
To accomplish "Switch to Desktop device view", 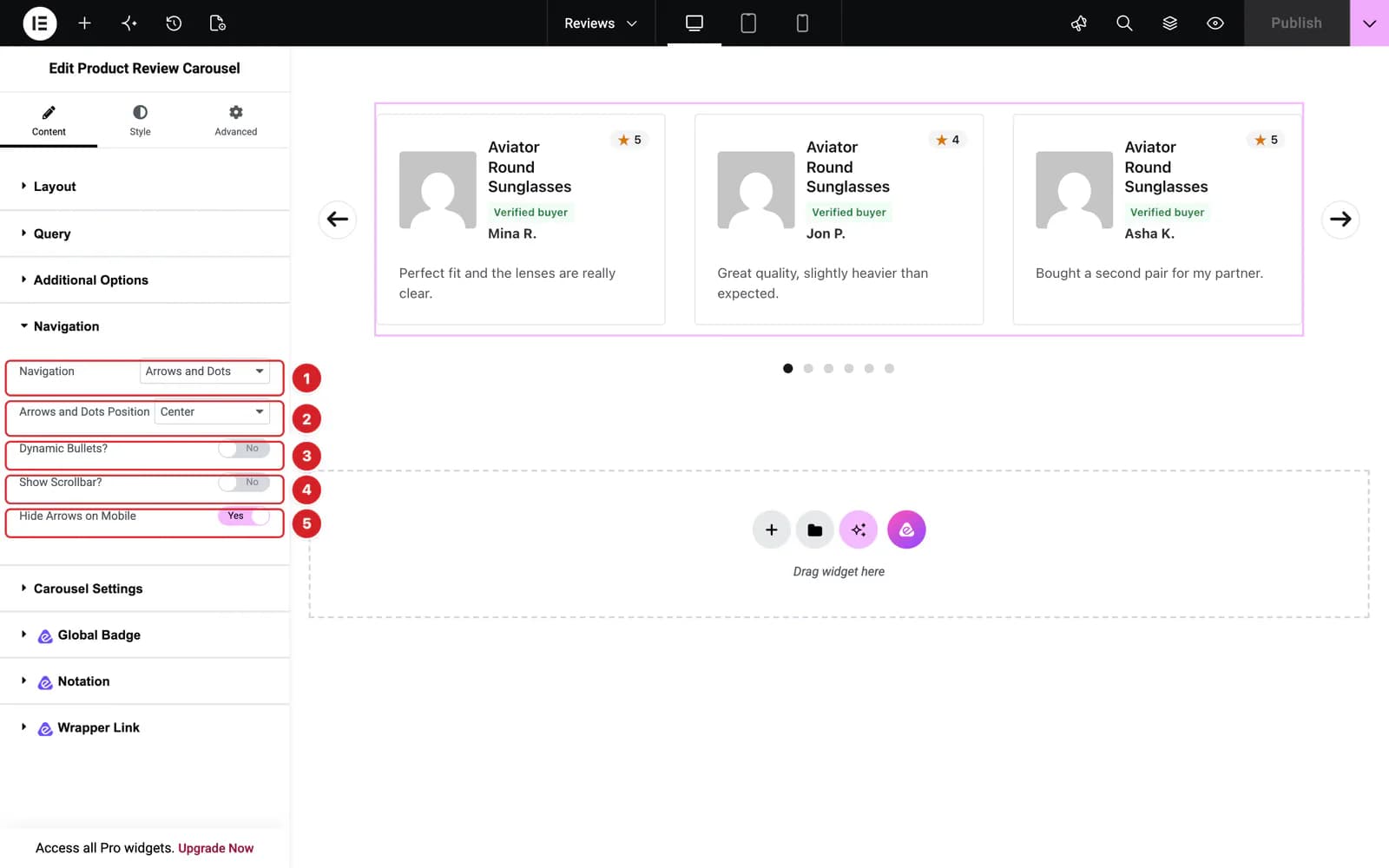I will pos(694,23).
